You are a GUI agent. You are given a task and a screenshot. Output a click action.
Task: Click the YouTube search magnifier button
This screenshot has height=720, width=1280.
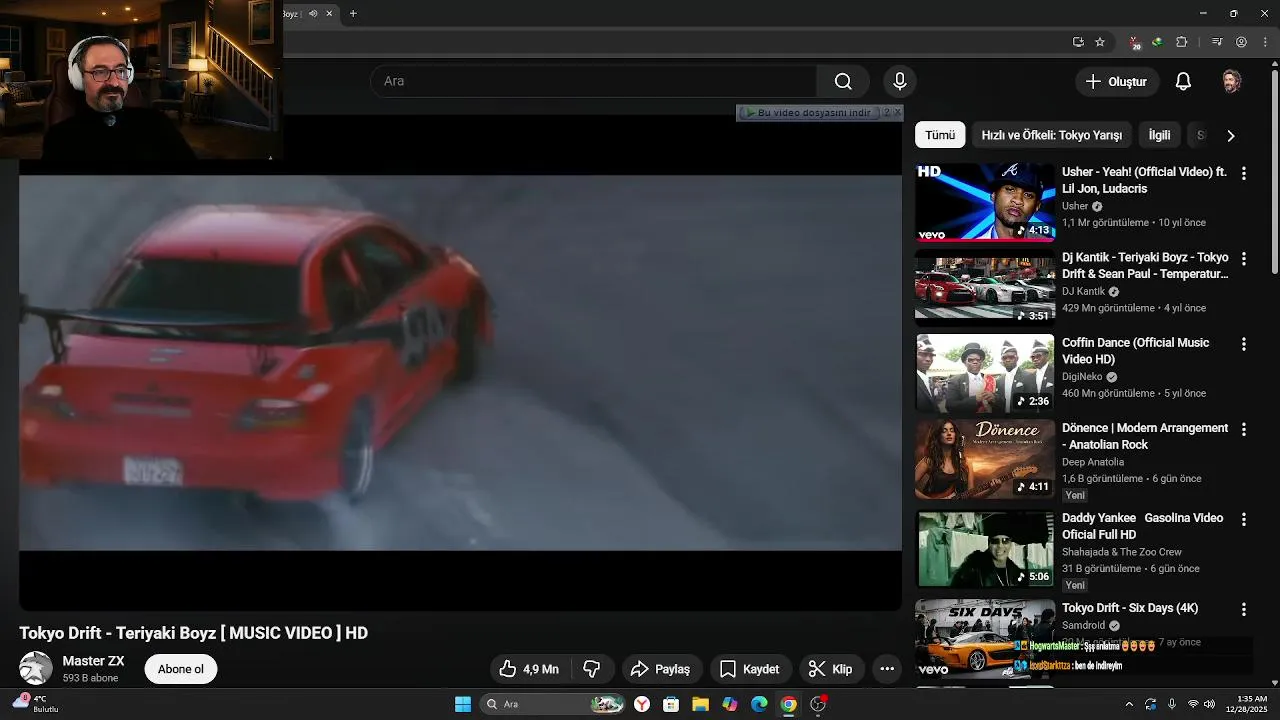pyautogui.click(x=843, y=81)
